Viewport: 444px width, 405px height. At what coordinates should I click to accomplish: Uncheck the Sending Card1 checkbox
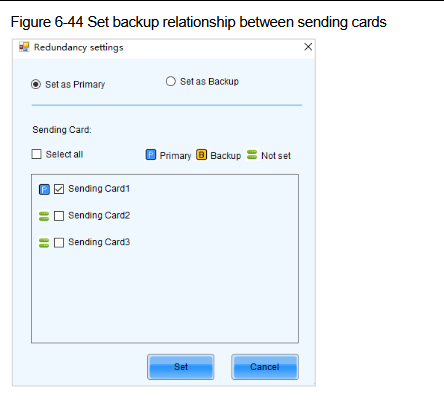(x=59, y=189)
